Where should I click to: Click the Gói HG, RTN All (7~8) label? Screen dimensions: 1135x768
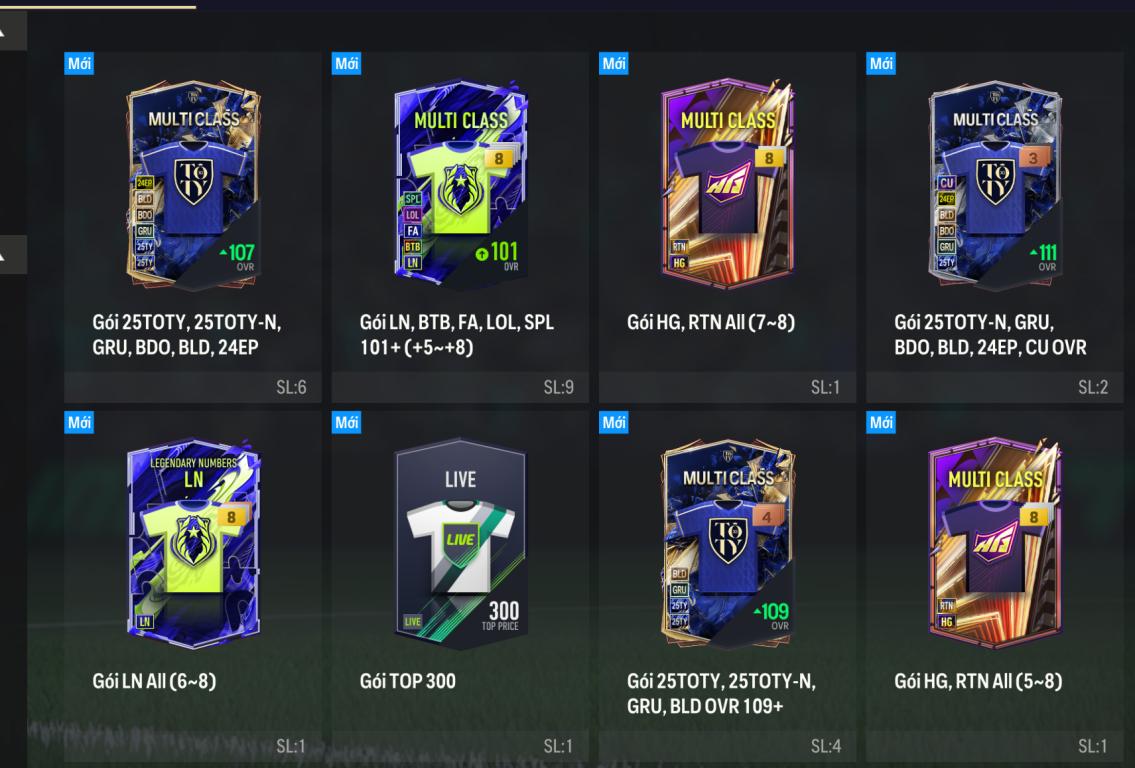(711, 322)
